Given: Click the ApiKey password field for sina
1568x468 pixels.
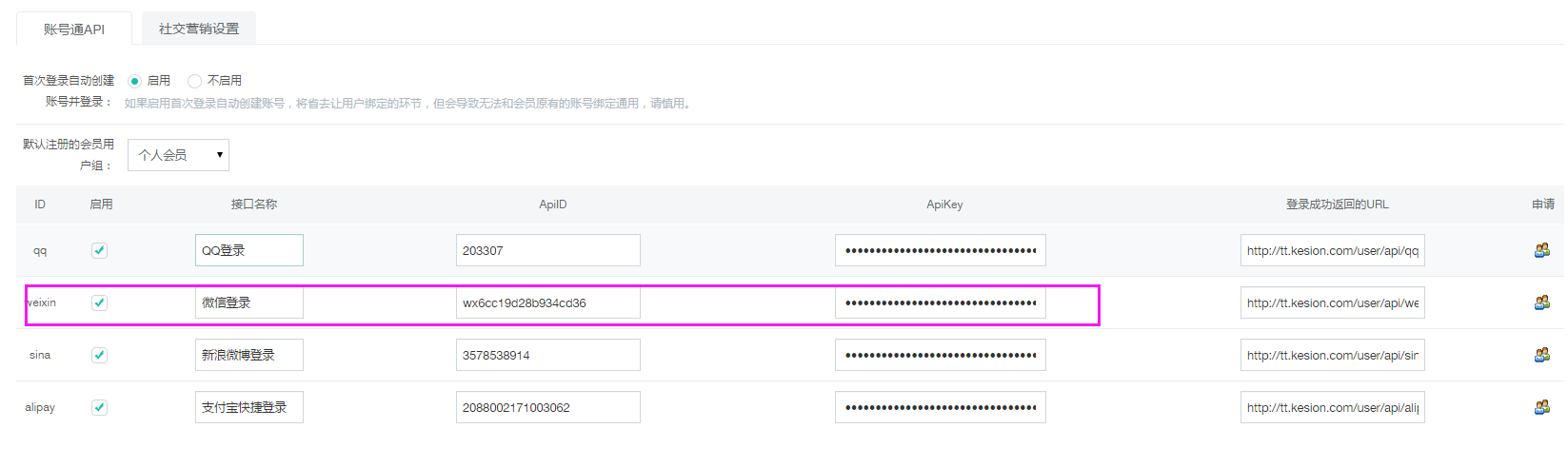Looking at the screenshot, I should 940,355.
